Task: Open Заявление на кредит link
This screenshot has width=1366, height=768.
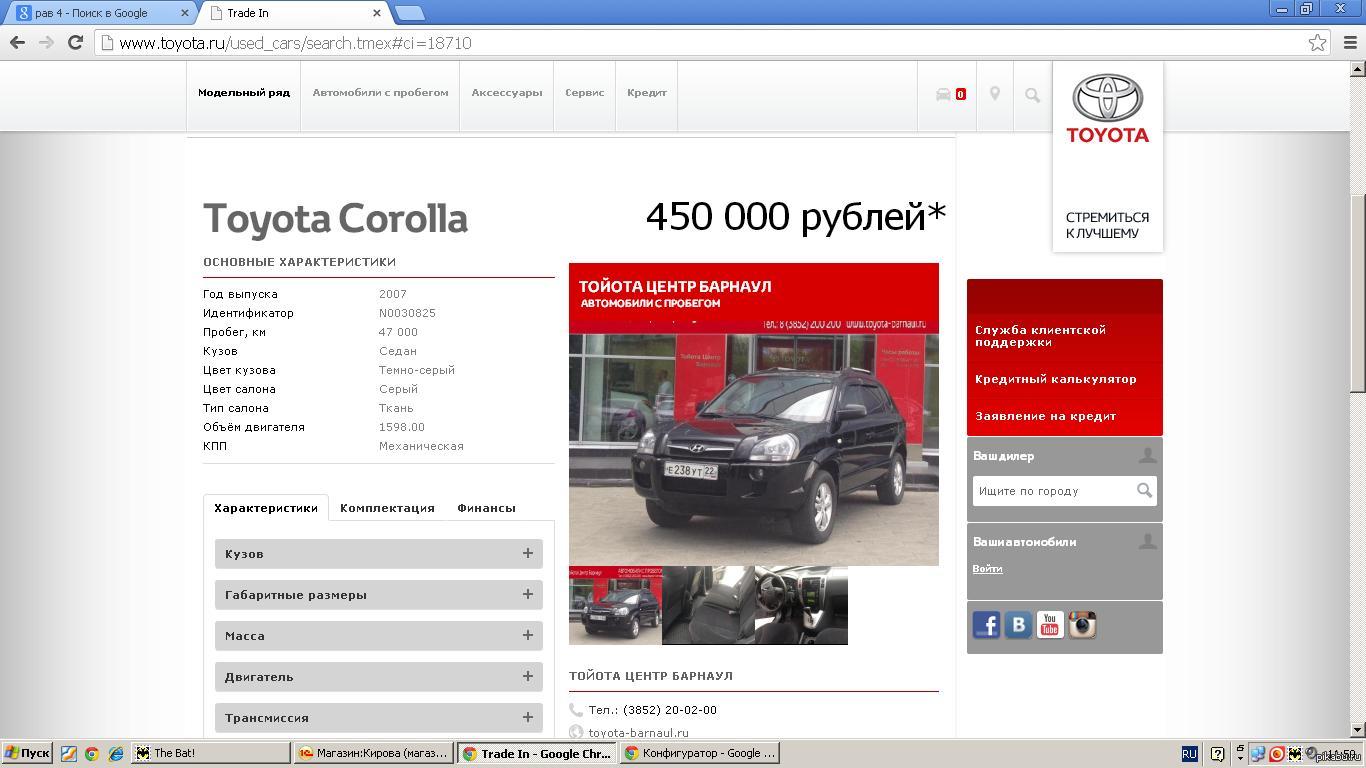Action: [1046, 416]
